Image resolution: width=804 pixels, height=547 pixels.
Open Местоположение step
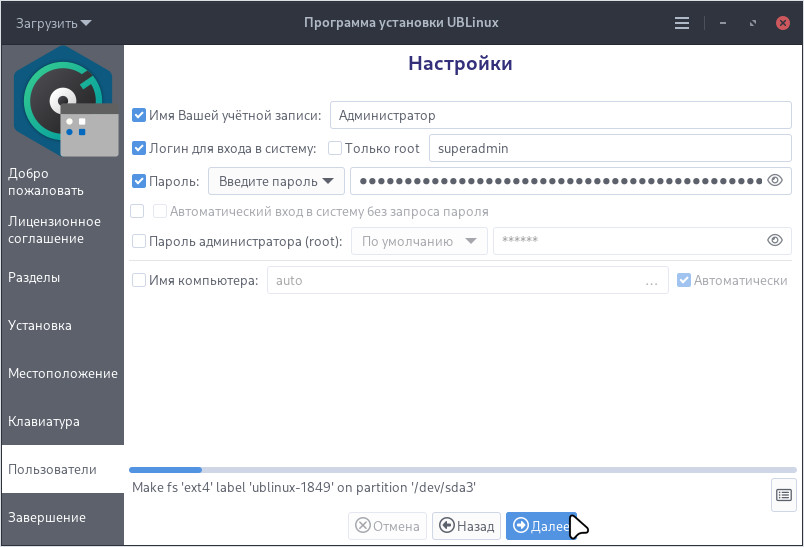(x=62, y=373)
